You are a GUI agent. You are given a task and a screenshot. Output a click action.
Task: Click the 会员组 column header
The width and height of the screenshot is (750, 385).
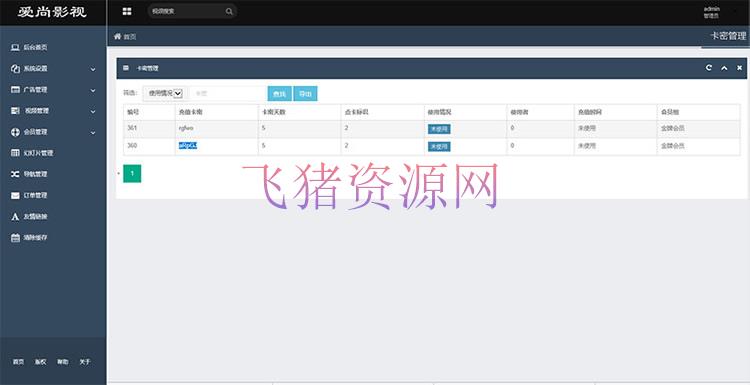[670, 112]
